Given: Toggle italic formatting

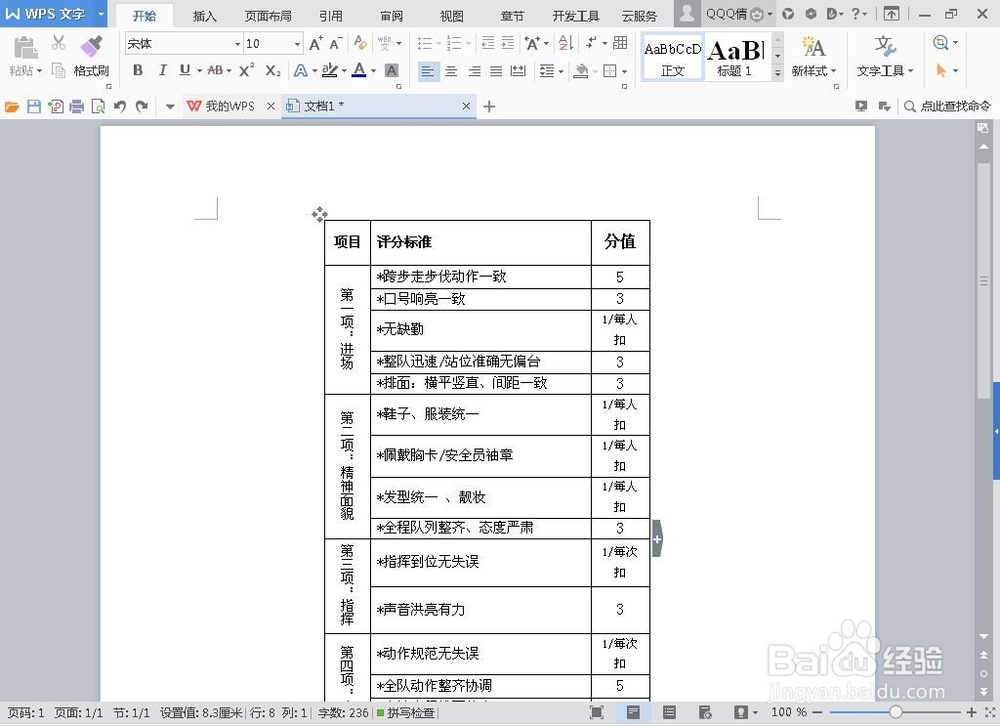Looking at the screenshot, I should (163, 70).
